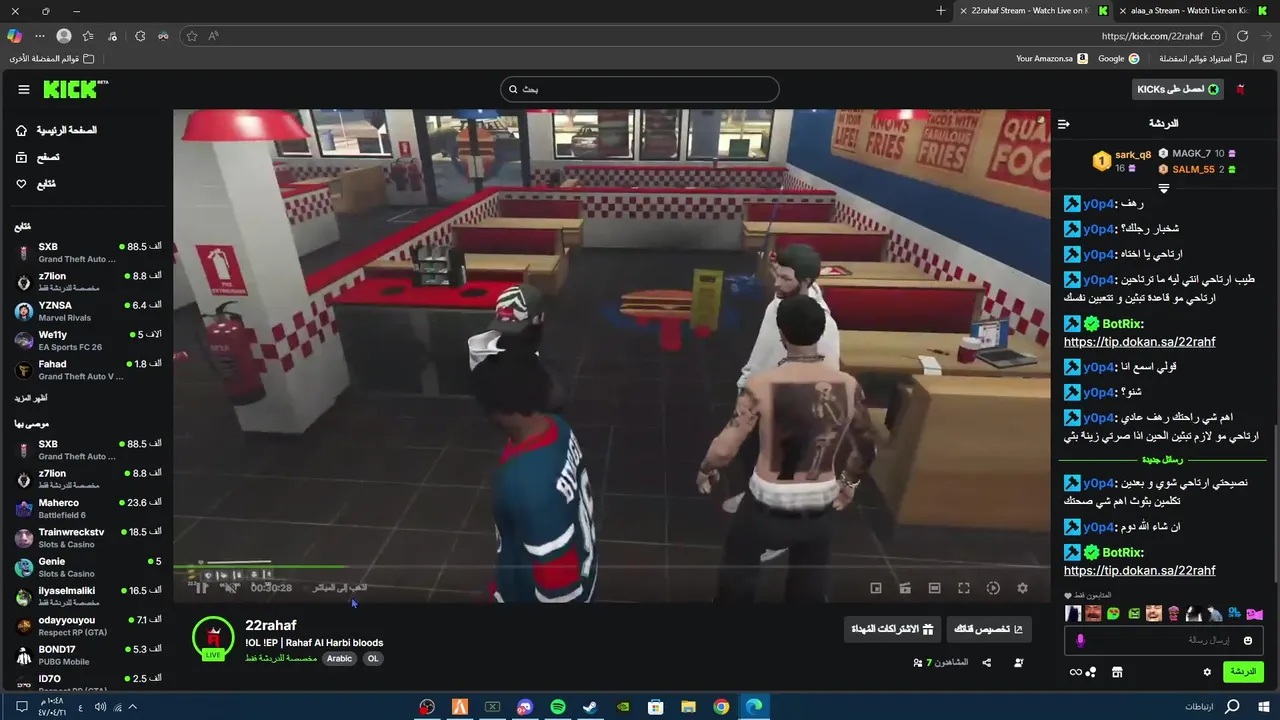Open a new browser tab
The image size is (1280, 720).
coord(940,11)
